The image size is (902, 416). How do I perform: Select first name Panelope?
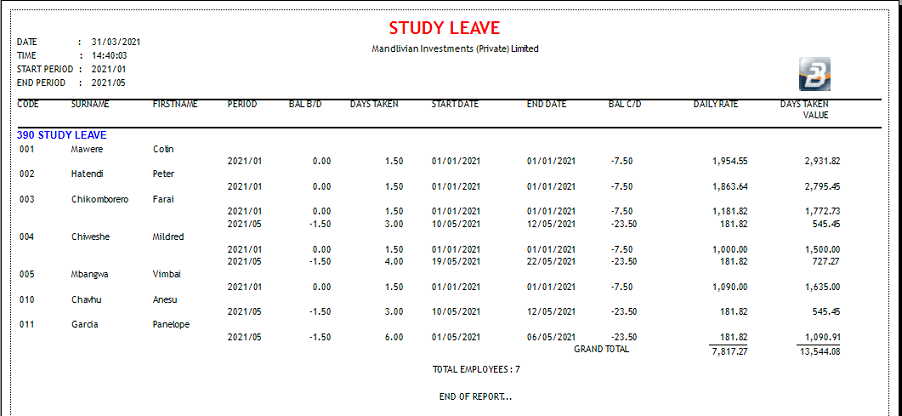[x=171, y=325]
